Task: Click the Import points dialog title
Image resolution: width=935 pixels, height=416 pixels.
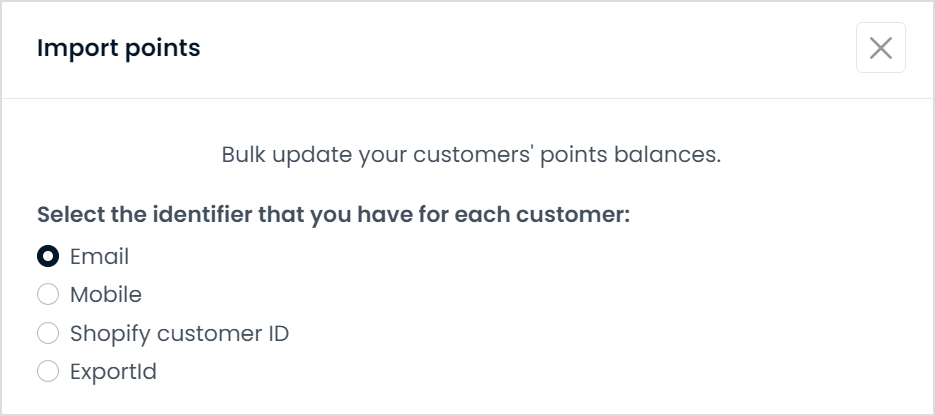Action: tap(119, 48)
